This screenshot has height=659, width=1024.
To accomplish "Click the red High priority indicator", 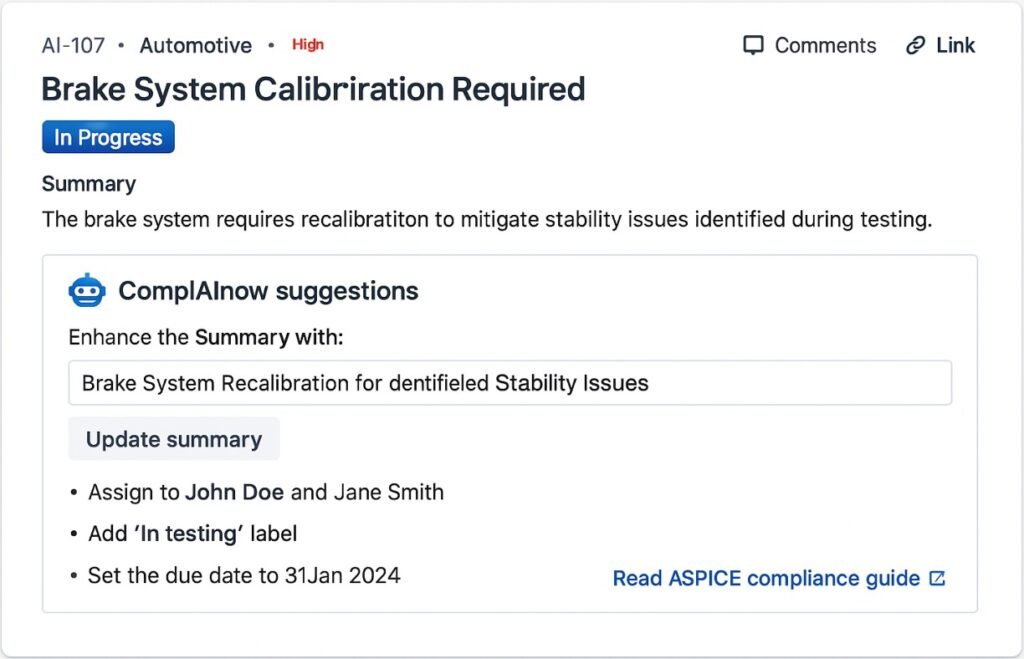I will (308, 44).
